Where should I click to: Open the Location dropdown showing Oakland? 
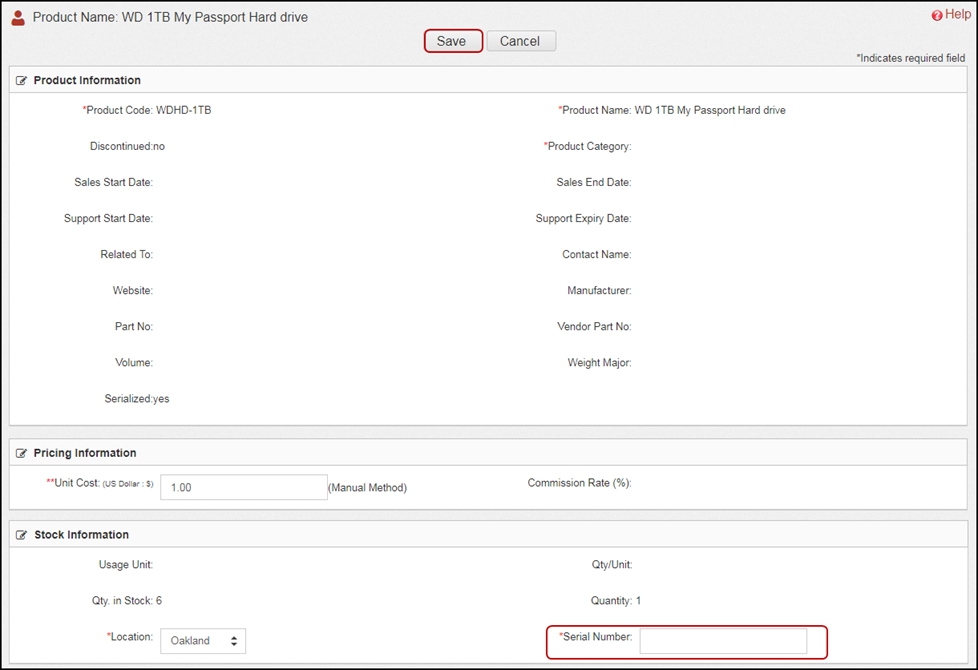click(x=203, y=641)
